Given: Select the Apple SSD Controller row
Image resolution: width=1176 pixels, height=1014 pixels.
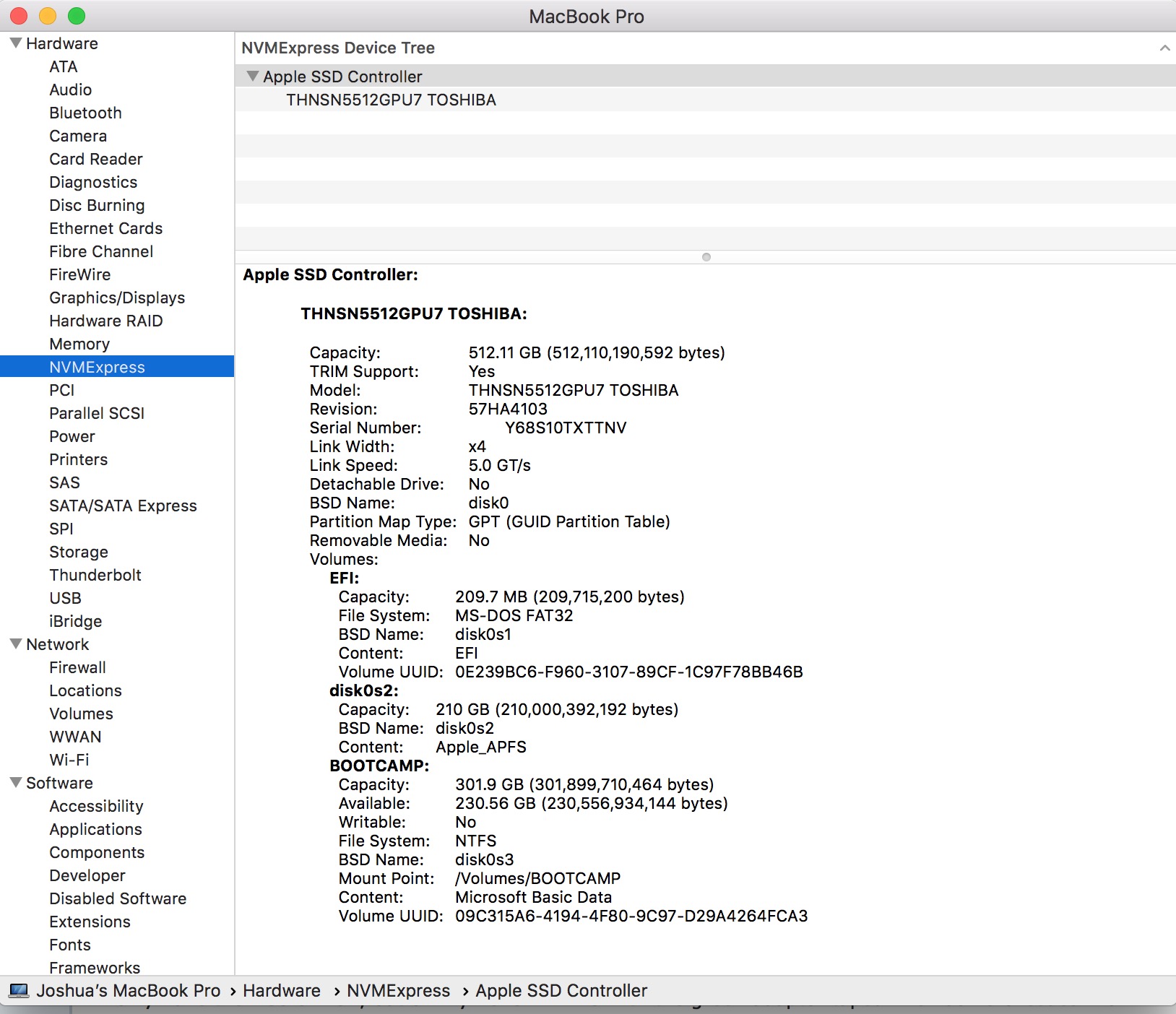Looking at the screenshot, I should (705, 77).
